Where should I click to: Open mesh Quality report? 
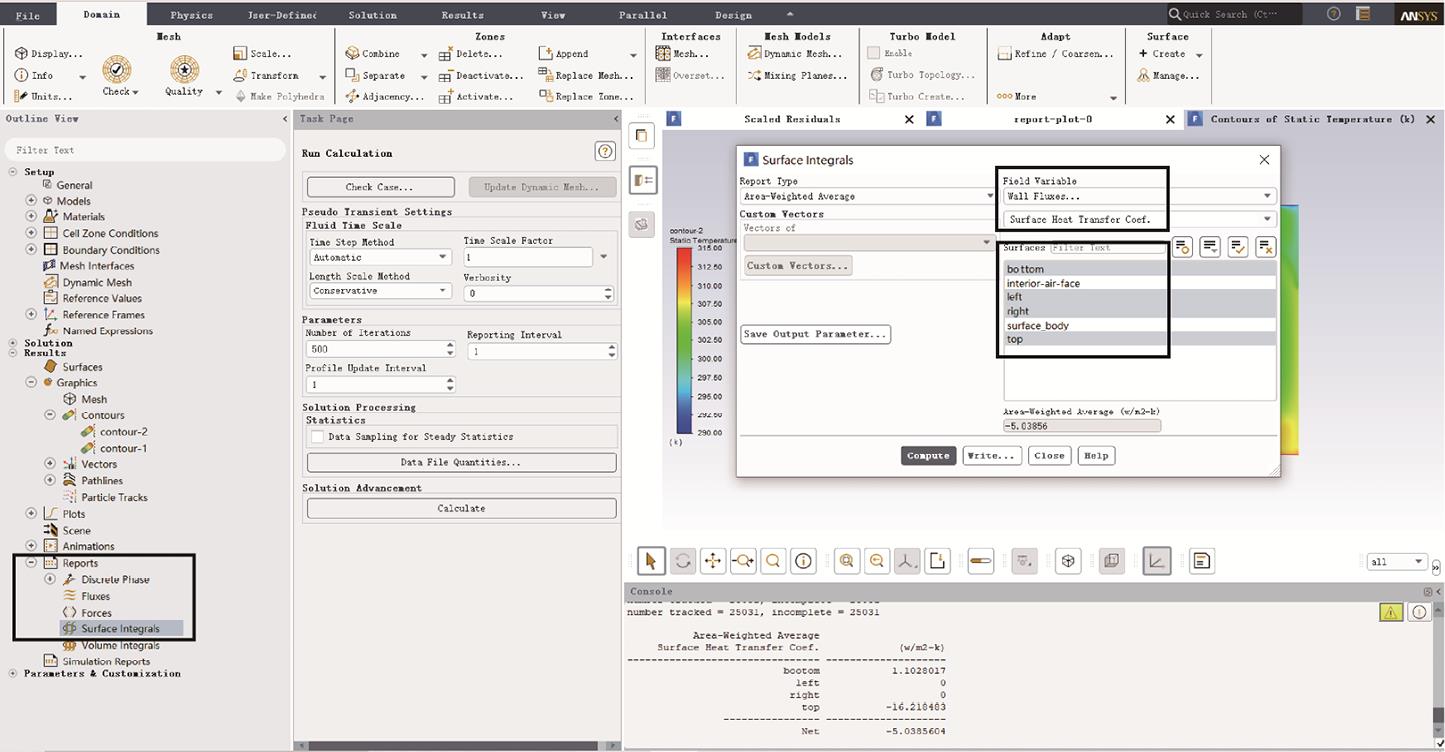coord(184,76)
